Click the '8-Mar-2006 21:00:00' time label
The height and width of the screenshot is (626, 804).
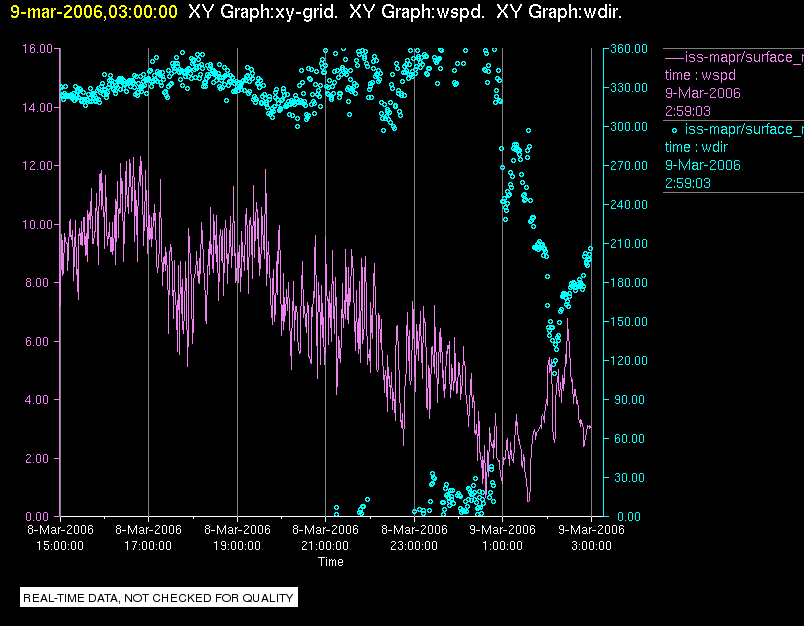click(325, 537)
